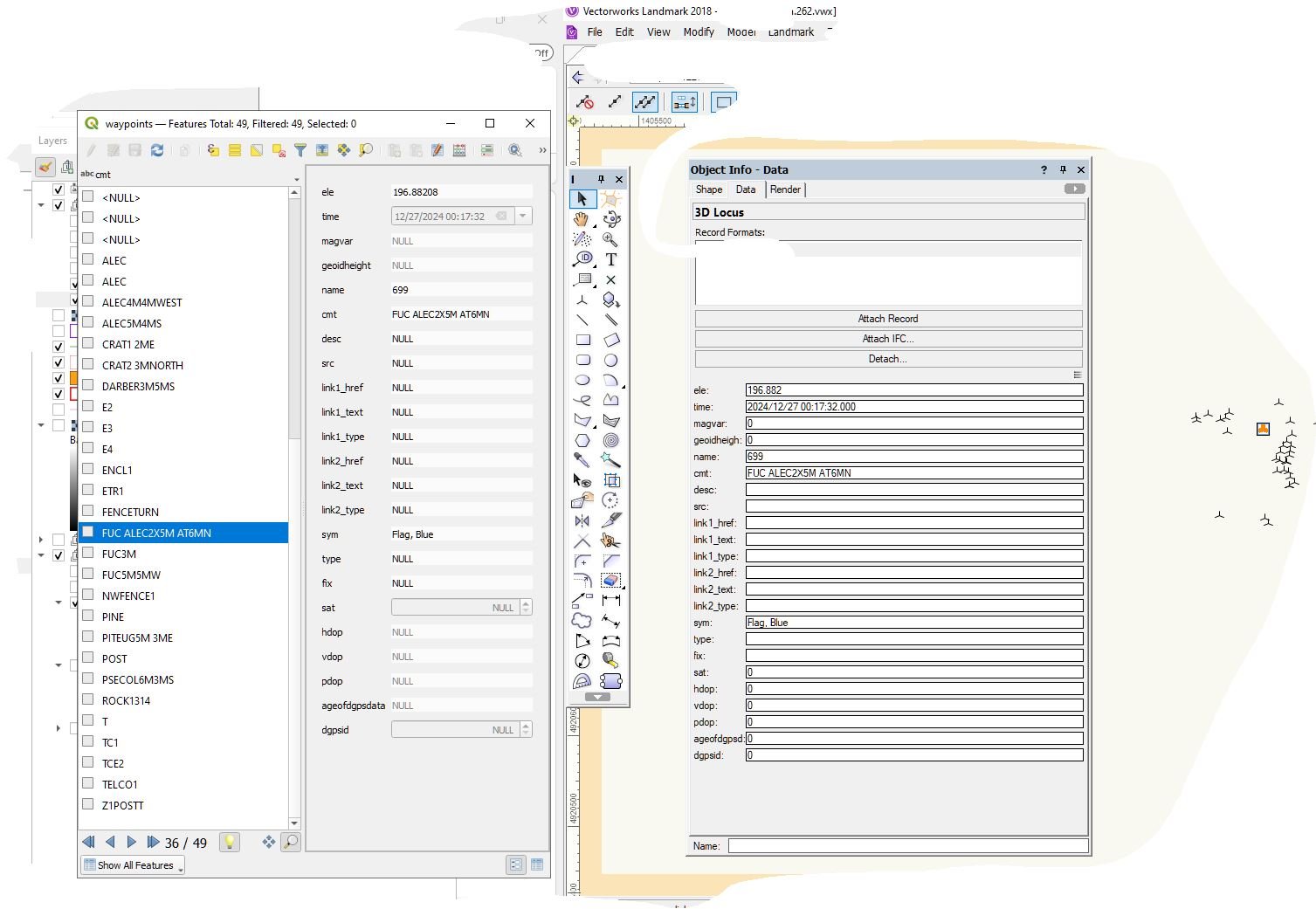This screenshot has width=1316, height=909.
Task: Select the Text tool in Vectorworks palette
Action: [x=610, y=259]
